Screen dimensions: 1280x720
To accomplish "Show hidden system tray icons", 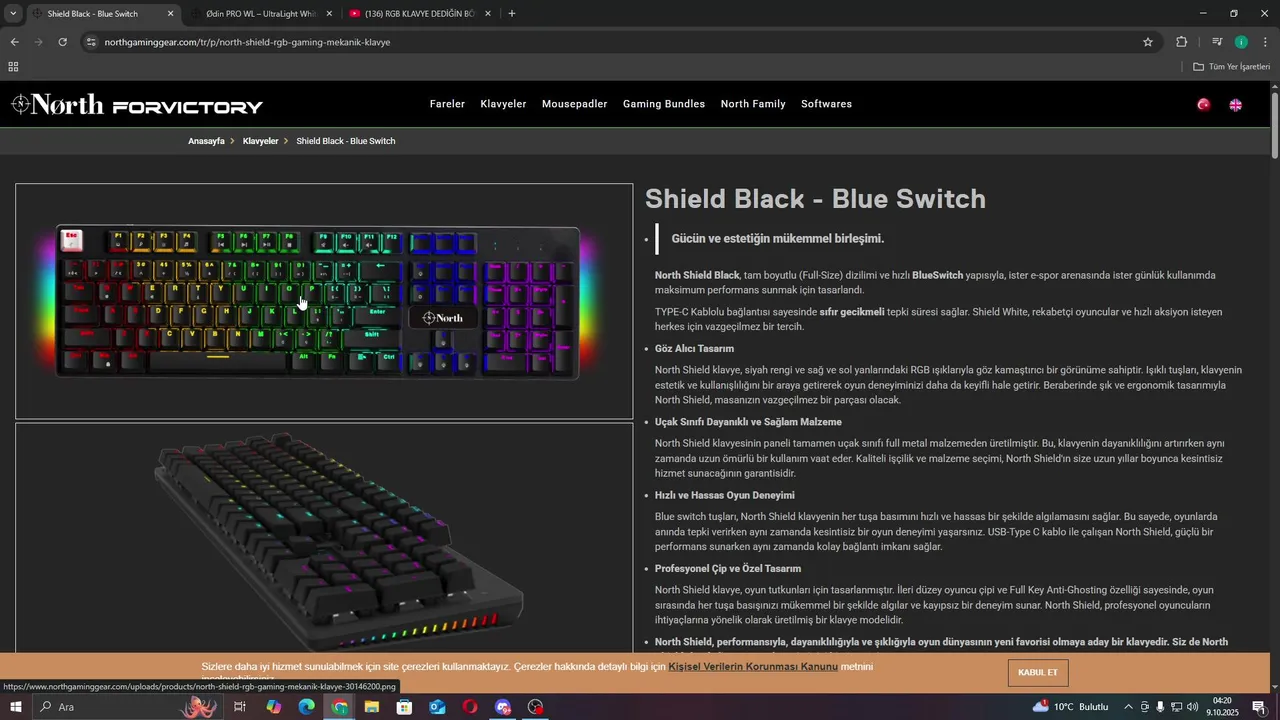I will coord(1129,707).
